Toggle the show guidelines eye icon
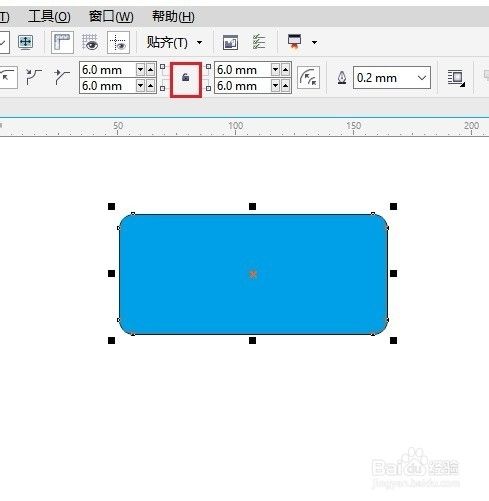 click(118, 42)
